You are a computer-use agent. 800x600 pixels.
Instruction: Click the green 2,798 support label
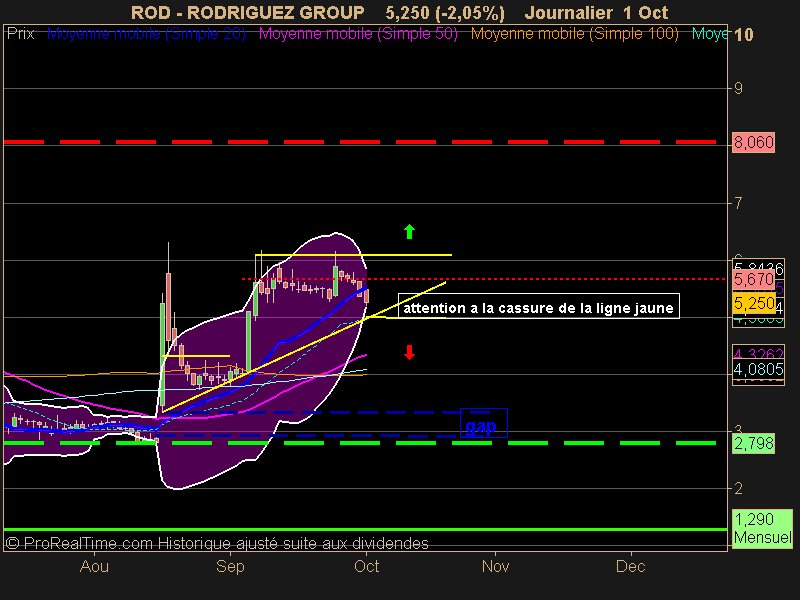(754, 443)
